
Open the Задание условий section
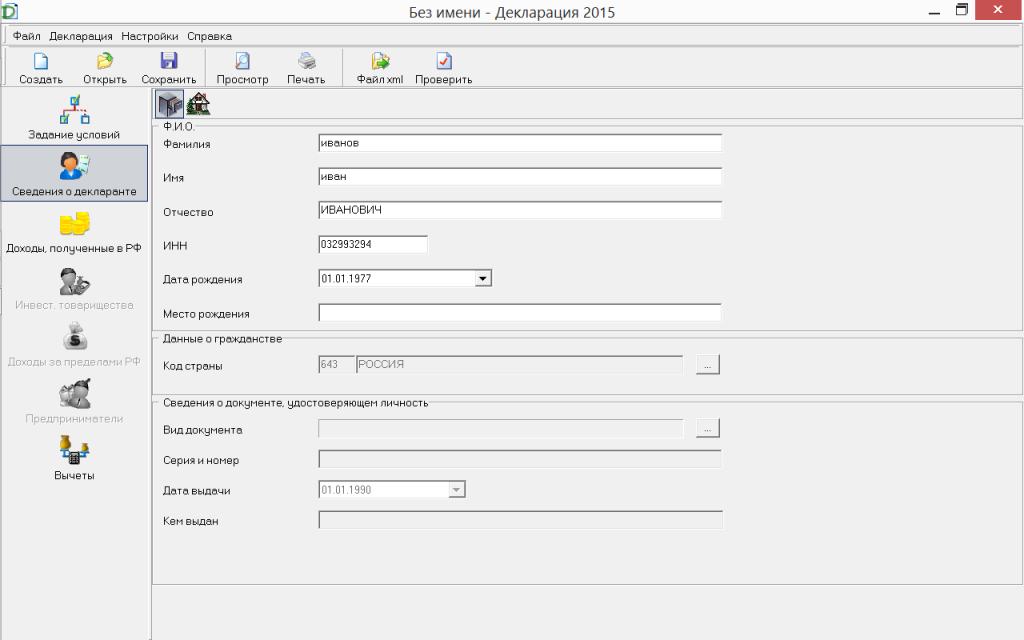(74, 117)
